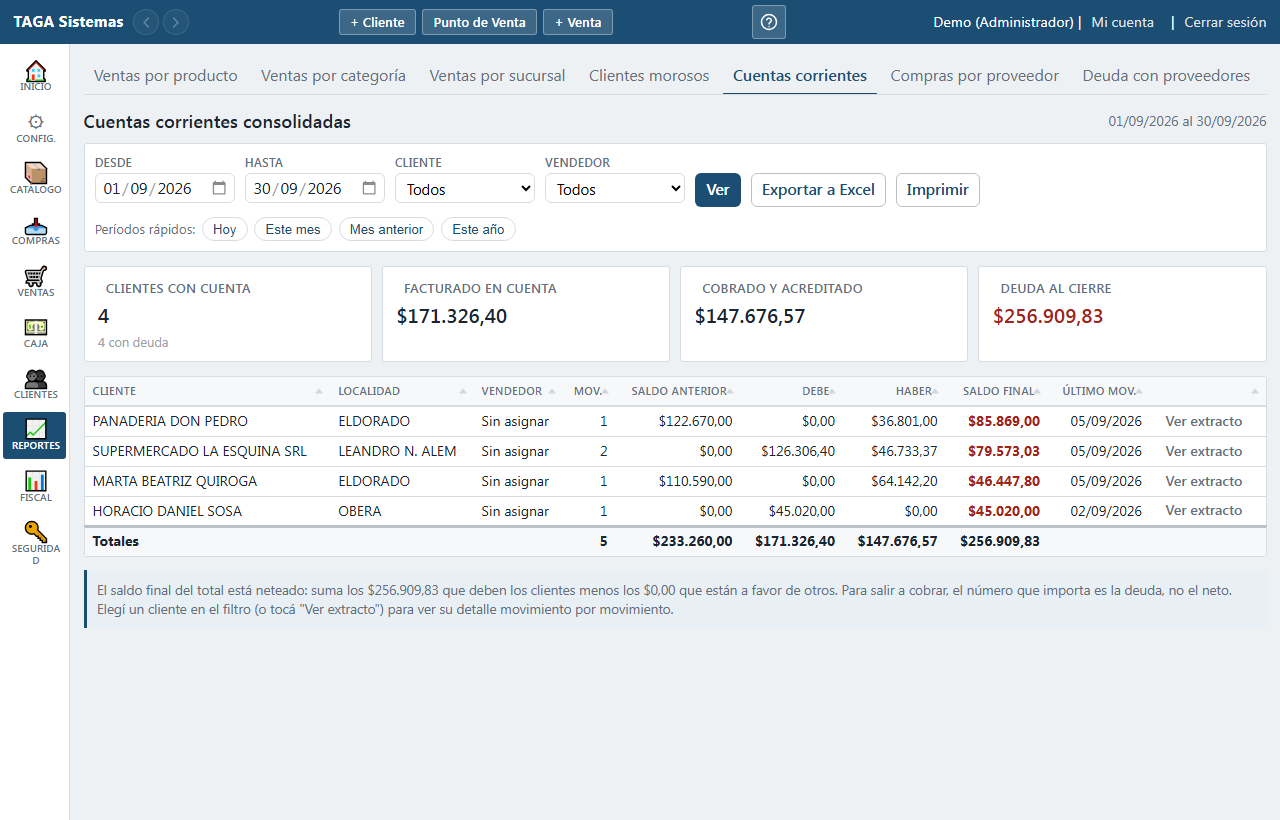Viewport: 1280px width, 820px height.
Task: Open the Clientes sidebar icon
Action: (35, 384)
